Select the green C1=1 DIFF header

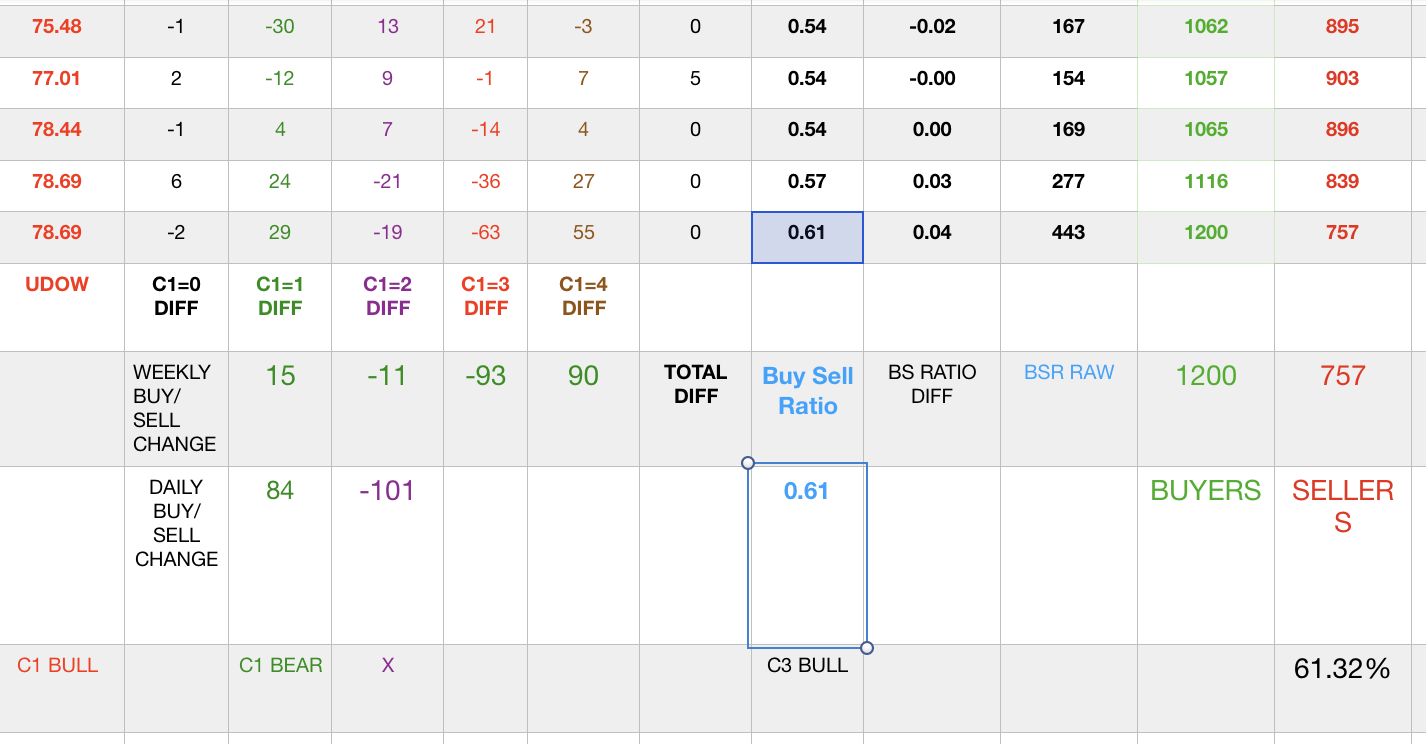(280, 297)
